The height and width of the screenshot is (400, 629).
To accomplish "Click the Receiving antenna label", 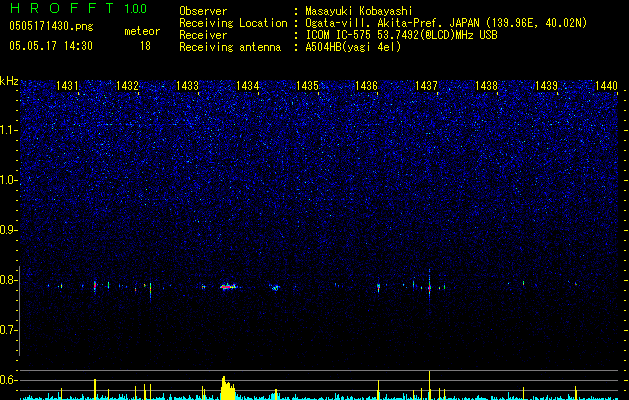I will point(230,47).
